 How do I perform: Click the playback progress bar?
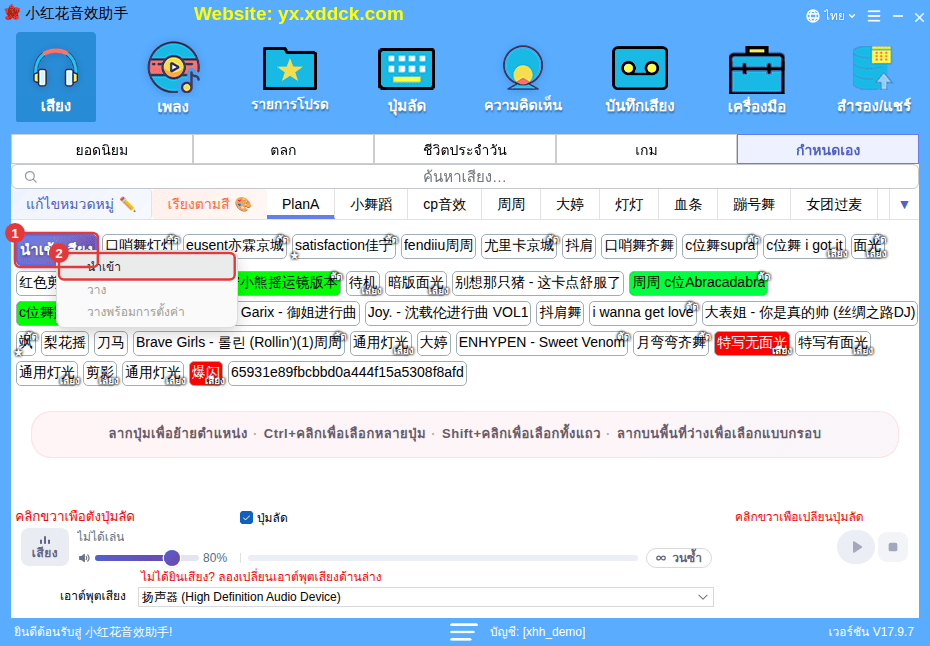pos(442,558)
